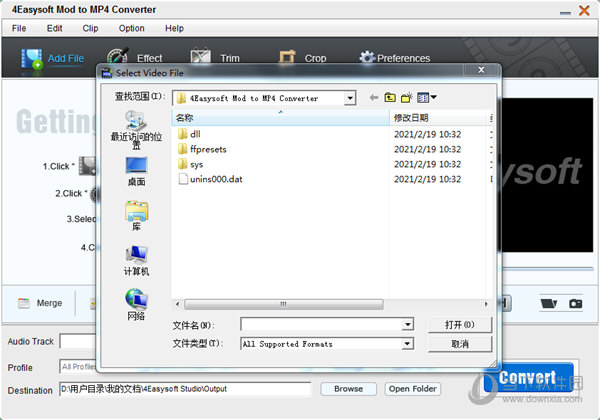Screen dimensions: 600x420
Task: Click the Profile combo box
Action: click(x=78, y=367)
